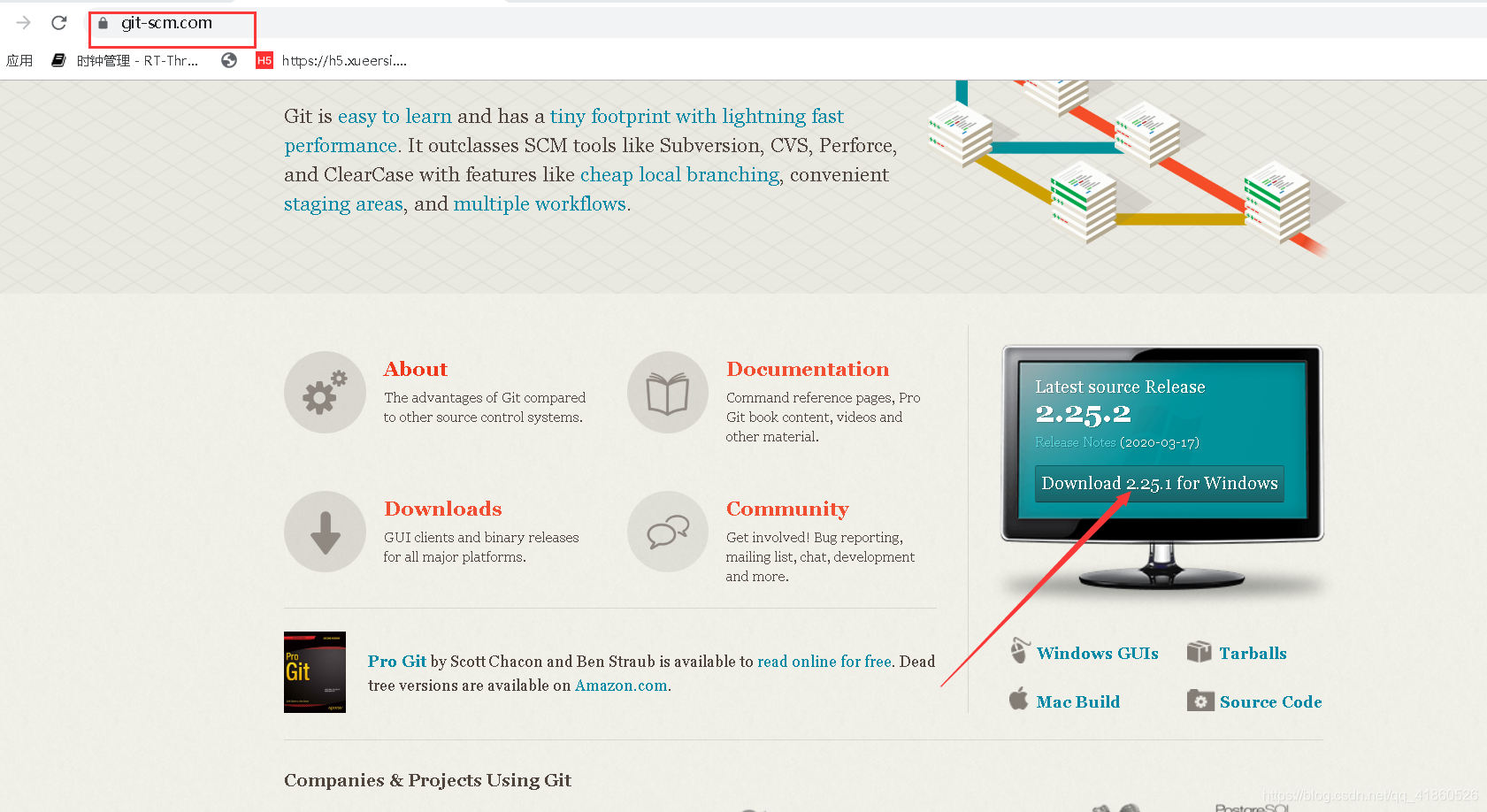The image size is (1487, 812).
Task: Click the 'Latest source Release' text
Action: 1120,387
